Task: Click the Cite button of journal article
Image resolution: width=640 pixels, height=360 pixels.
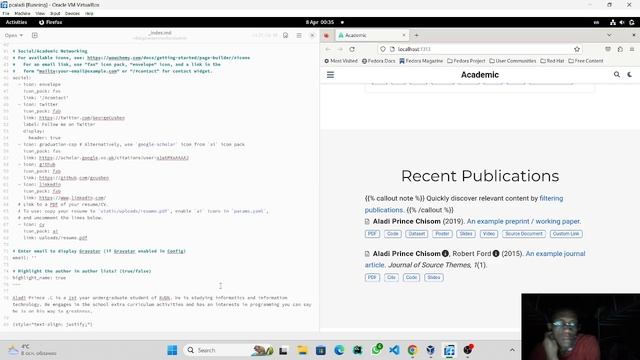Action: coord(391,278)
